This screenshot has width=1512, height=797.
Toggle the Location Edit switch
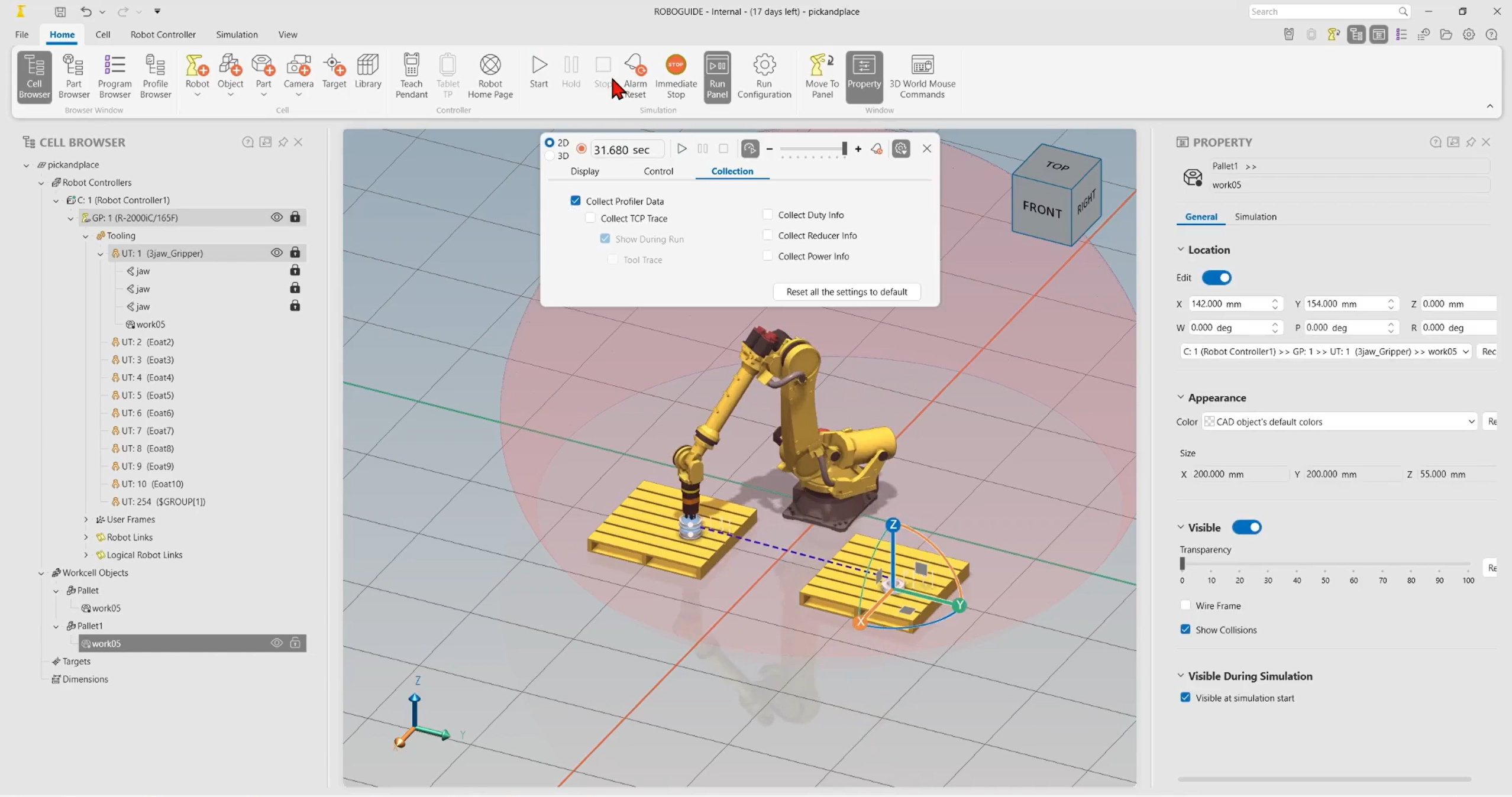coord(1216,278)
